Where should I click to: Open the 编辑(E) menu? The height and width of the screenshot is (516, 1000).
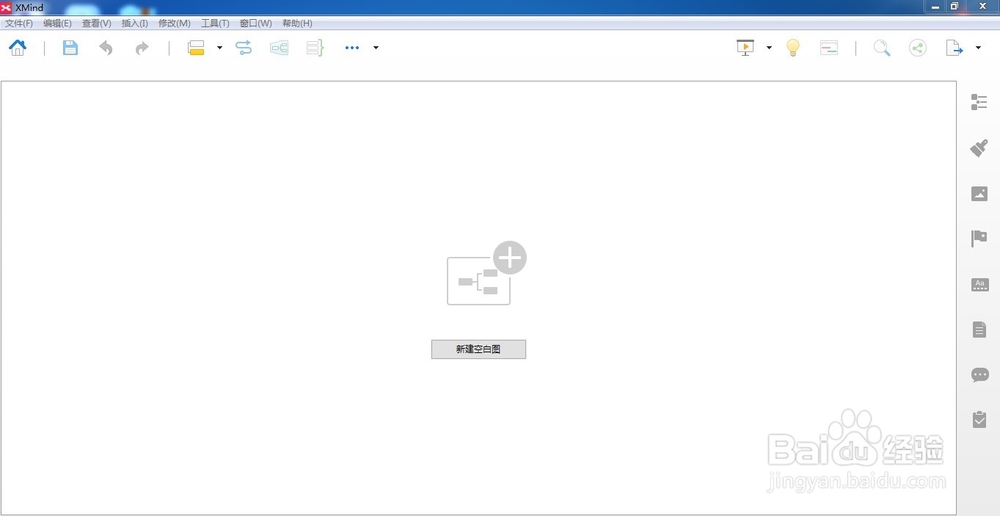(x=57, y=23)
